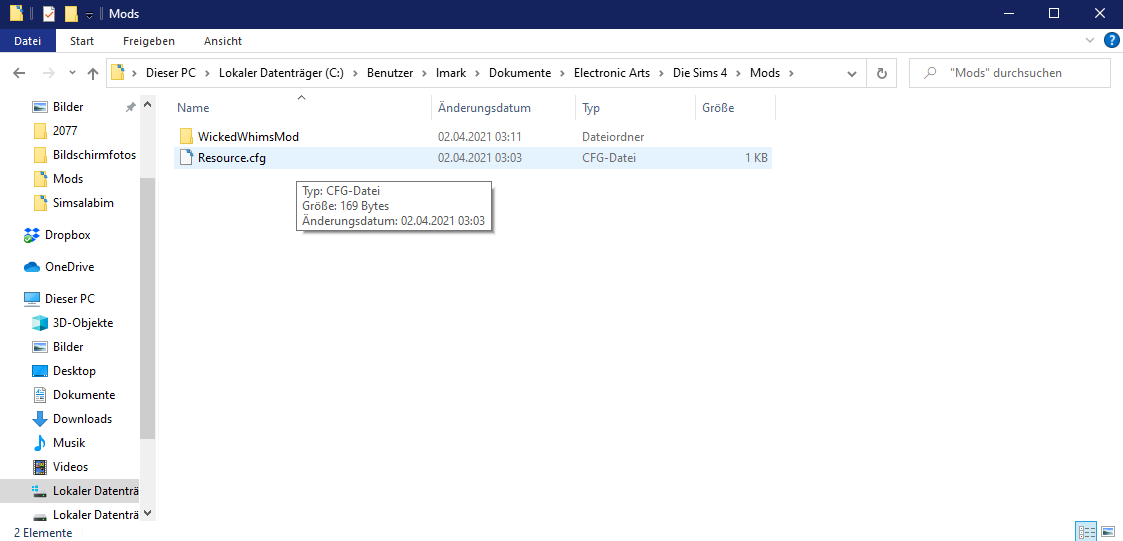Expand the chevron after Mods breadcrumb
Screen dimensions: 1123x541
(791, 73)
